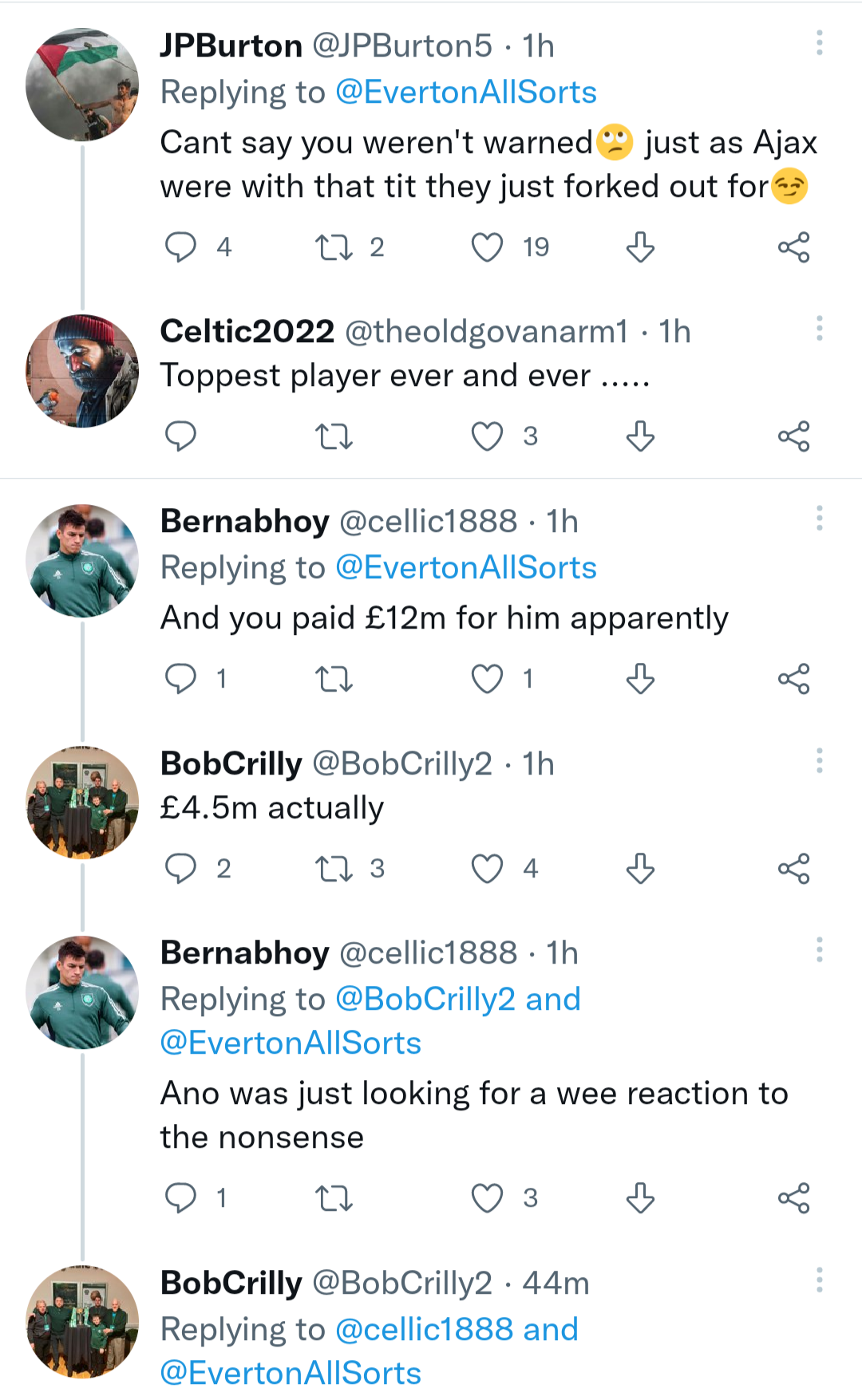Like BobCrilly's '£4.5m actually' tweet
Viewport: 862px width, 1400px height.
(487, 868)
